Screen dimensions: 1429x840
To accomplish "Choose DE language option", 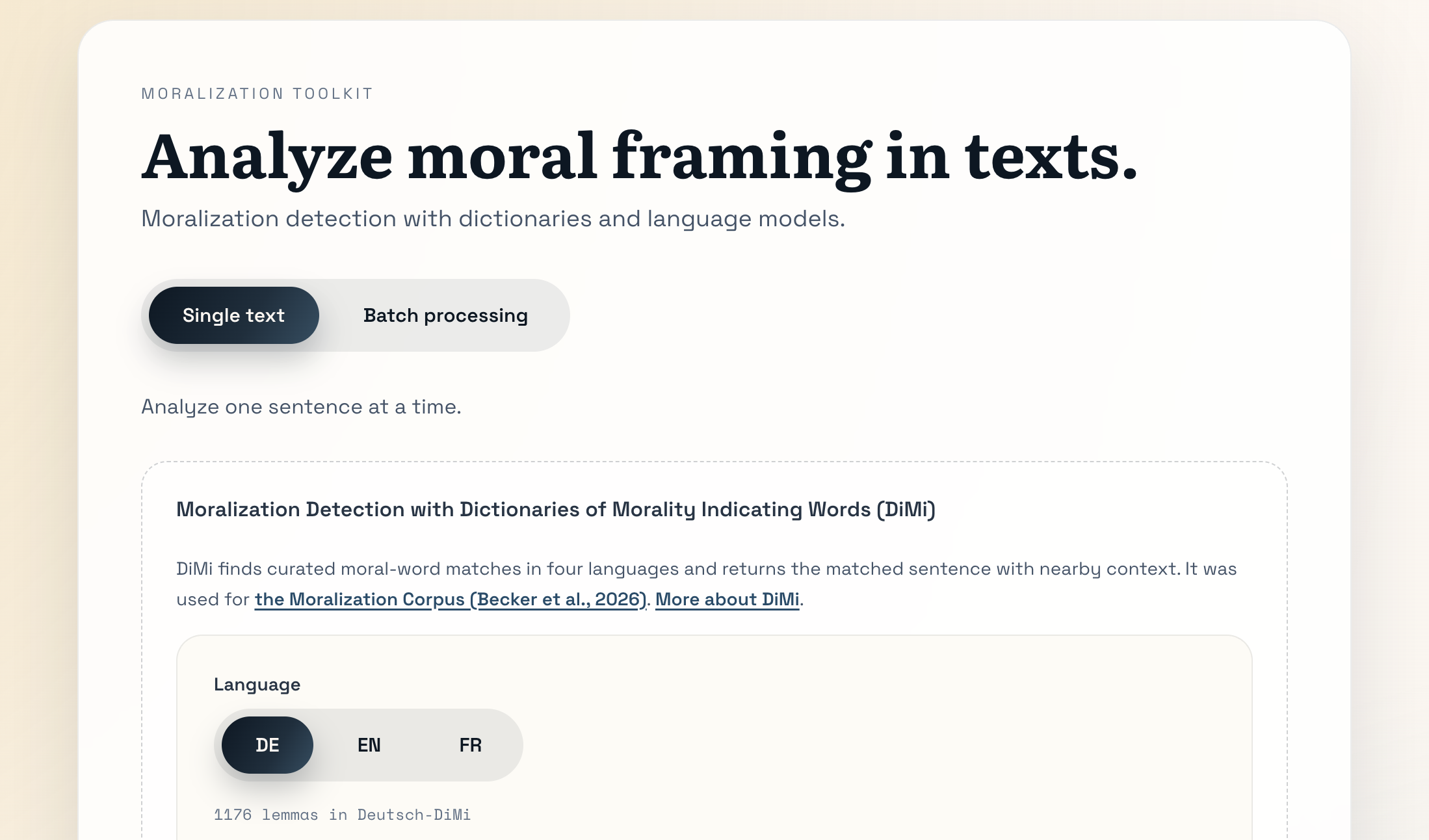I will coord(267,745).
